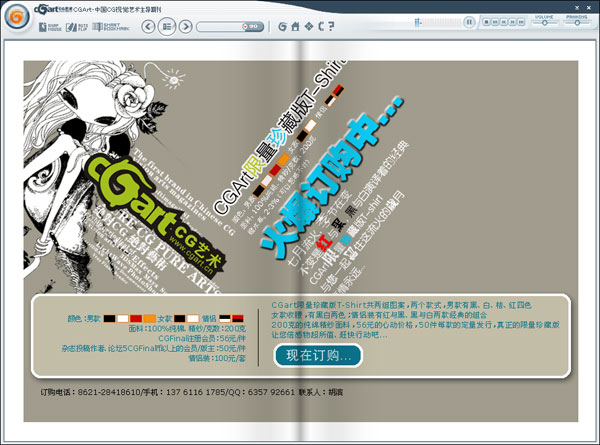This screenshot has height=445, width=600.
Task: Click the www.cgart.cn website text
Action: click(191, 256)
